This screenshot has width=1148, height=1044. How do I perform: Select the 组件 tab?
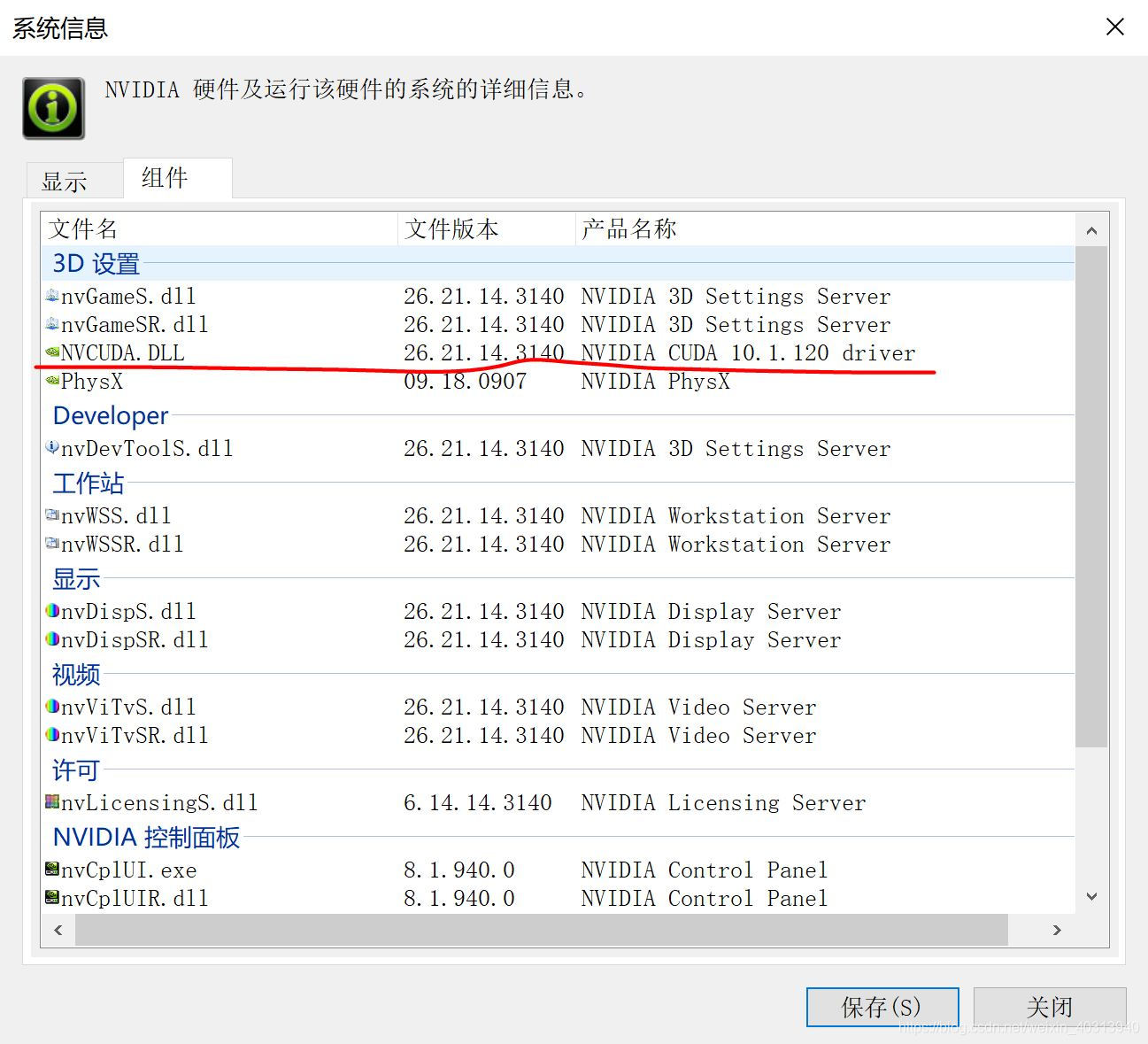click(177, 178)
